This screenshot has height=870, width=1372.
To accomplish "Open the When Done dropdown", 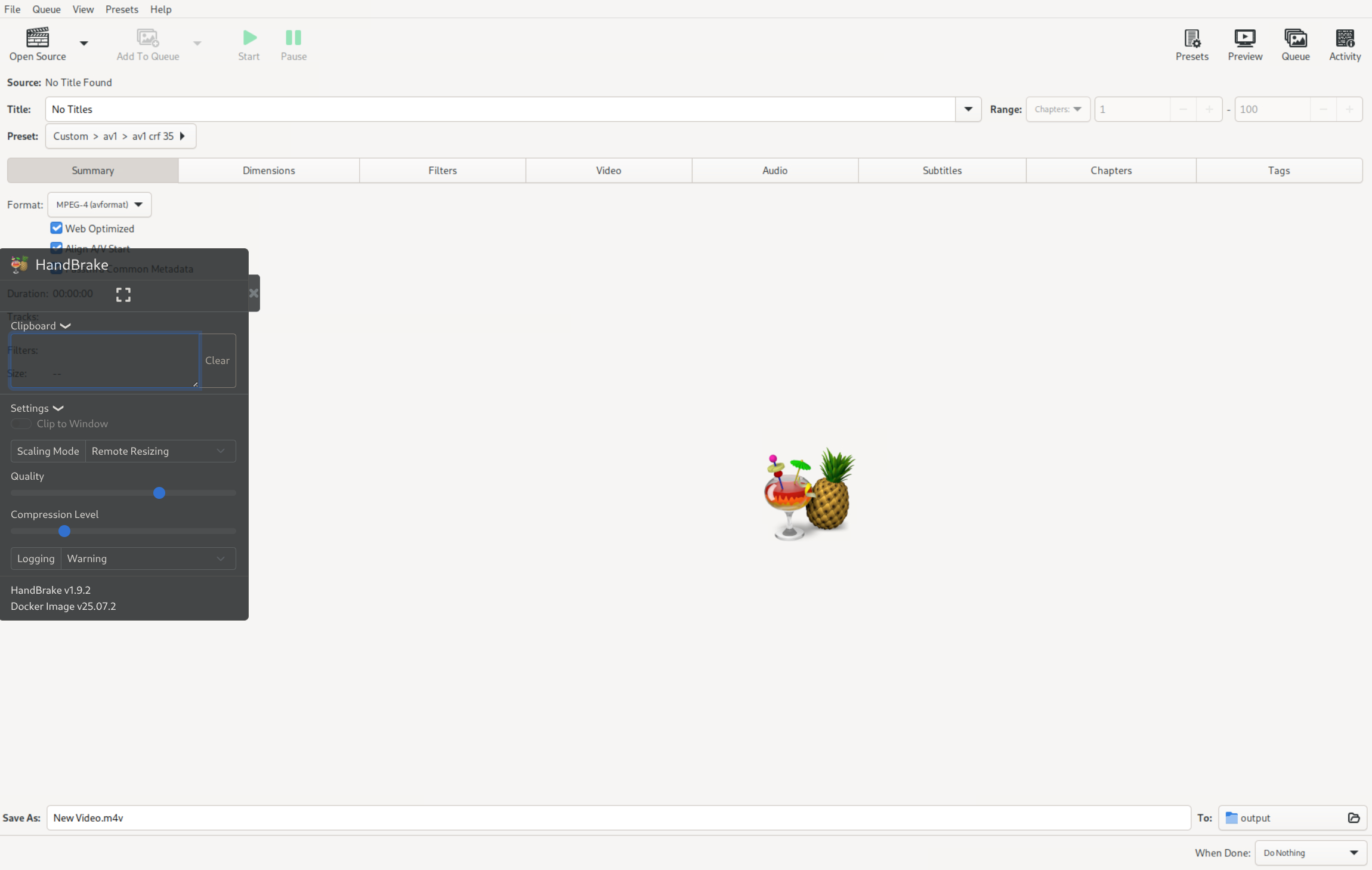I will tap(1310, 853).
